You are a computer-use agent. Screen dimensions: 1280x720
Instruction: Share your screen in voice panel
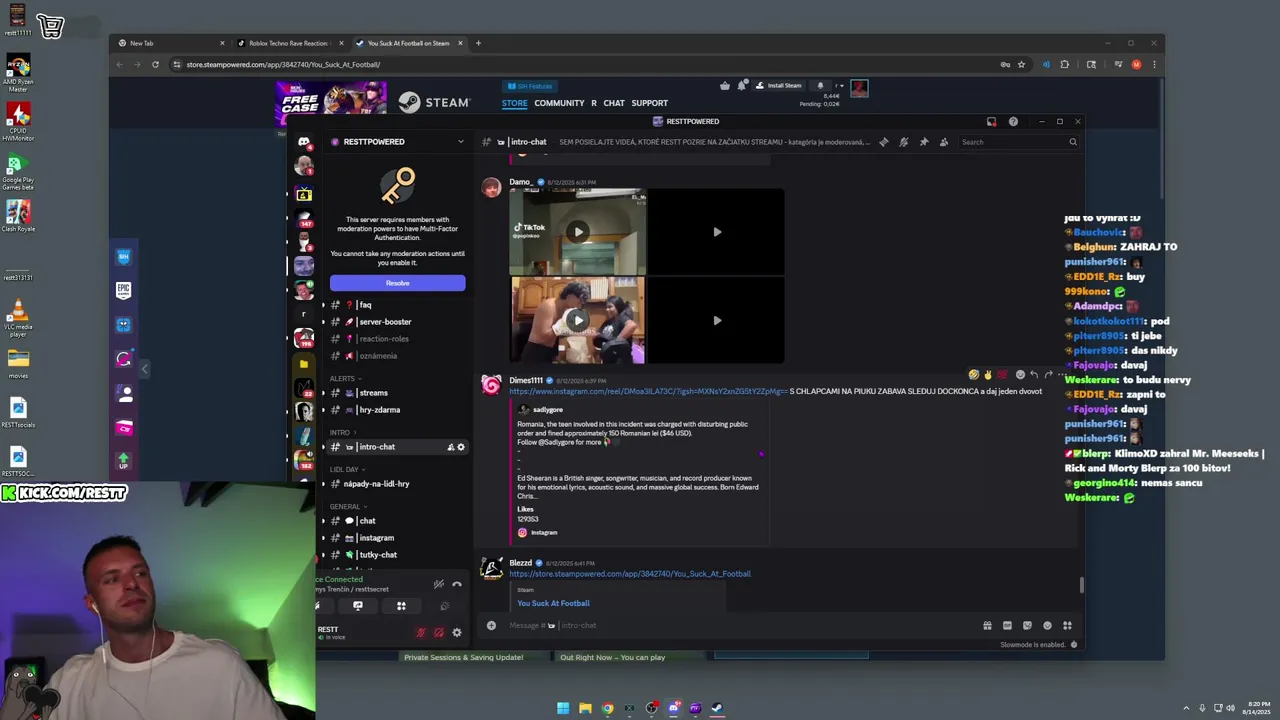(x=358, y=606)
